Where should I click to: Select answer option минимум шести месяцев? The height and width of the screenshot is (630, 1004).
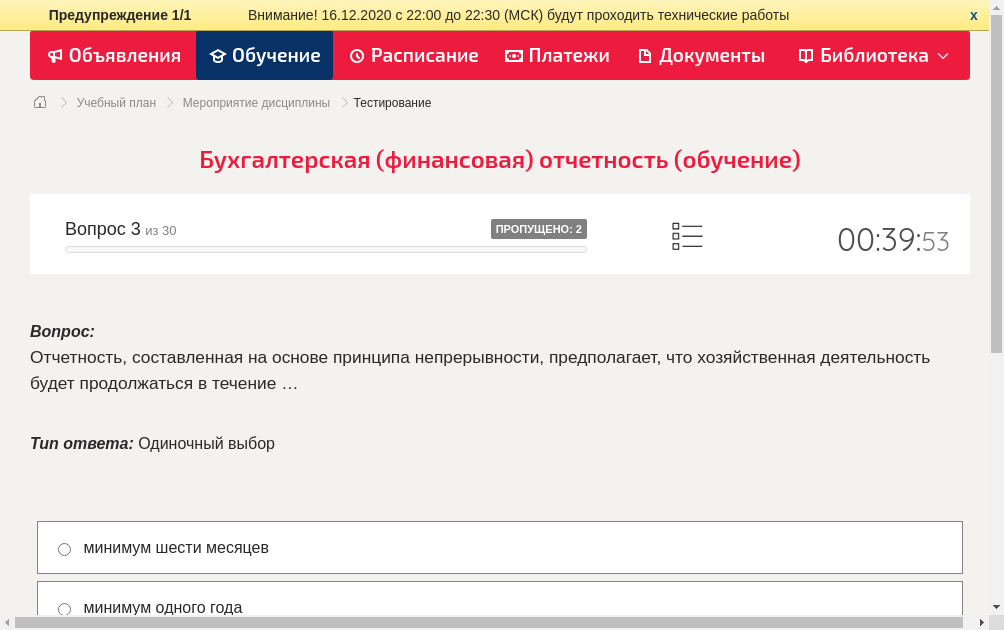tap(64, 548)
